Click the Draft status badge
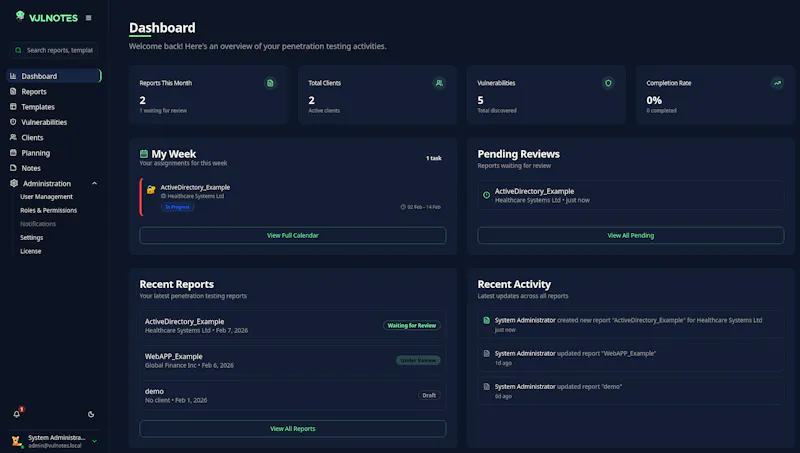800x453 pixels. pos(429,395)
